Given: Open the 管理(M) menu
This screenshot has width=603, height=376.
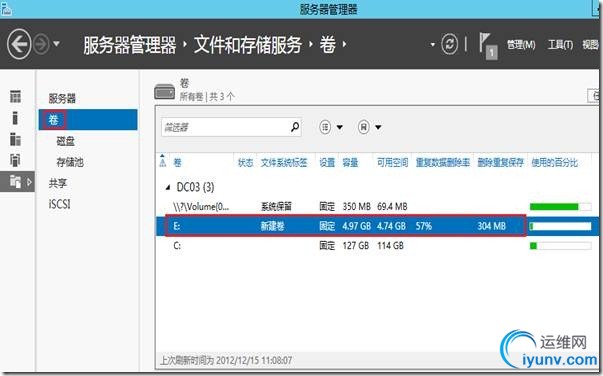Looking at the screenshot, I should [x=521, y=45].
